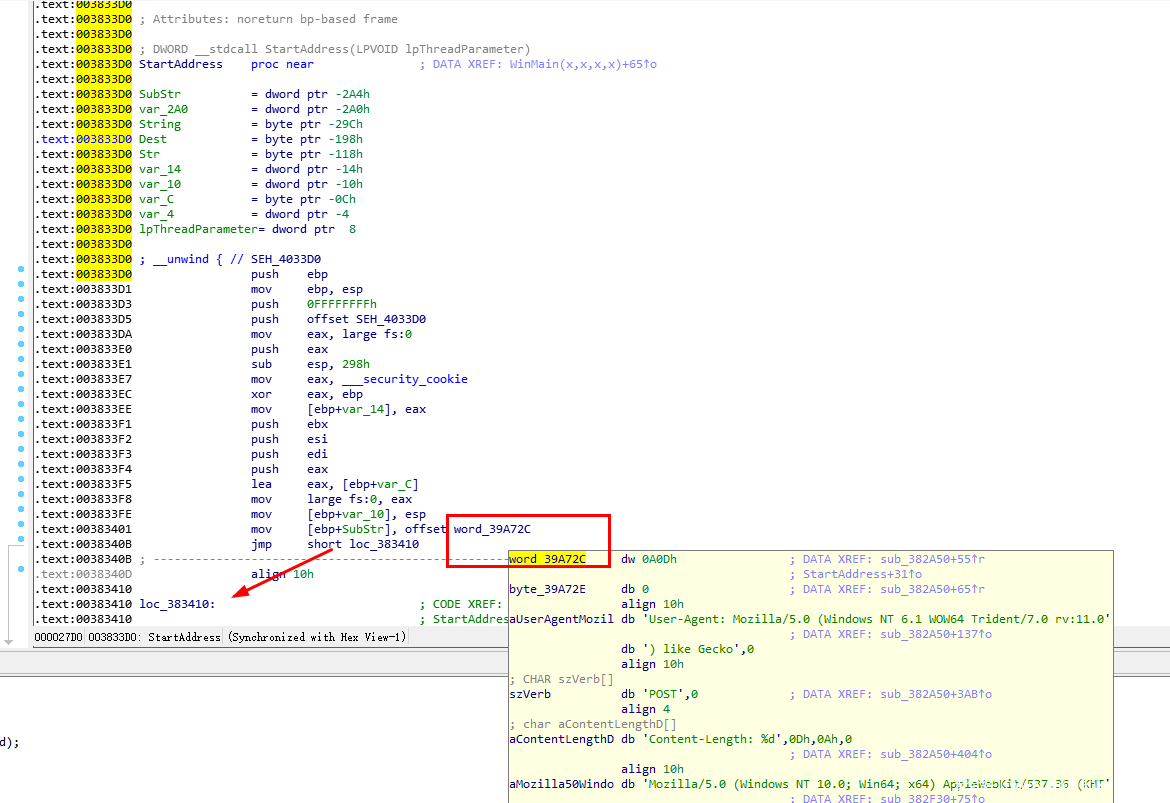The width and height of the screenshot is (1170, 803).
Task: Click the flow arrow gutter down-arrow at bottom left
Action: (8, 639)
